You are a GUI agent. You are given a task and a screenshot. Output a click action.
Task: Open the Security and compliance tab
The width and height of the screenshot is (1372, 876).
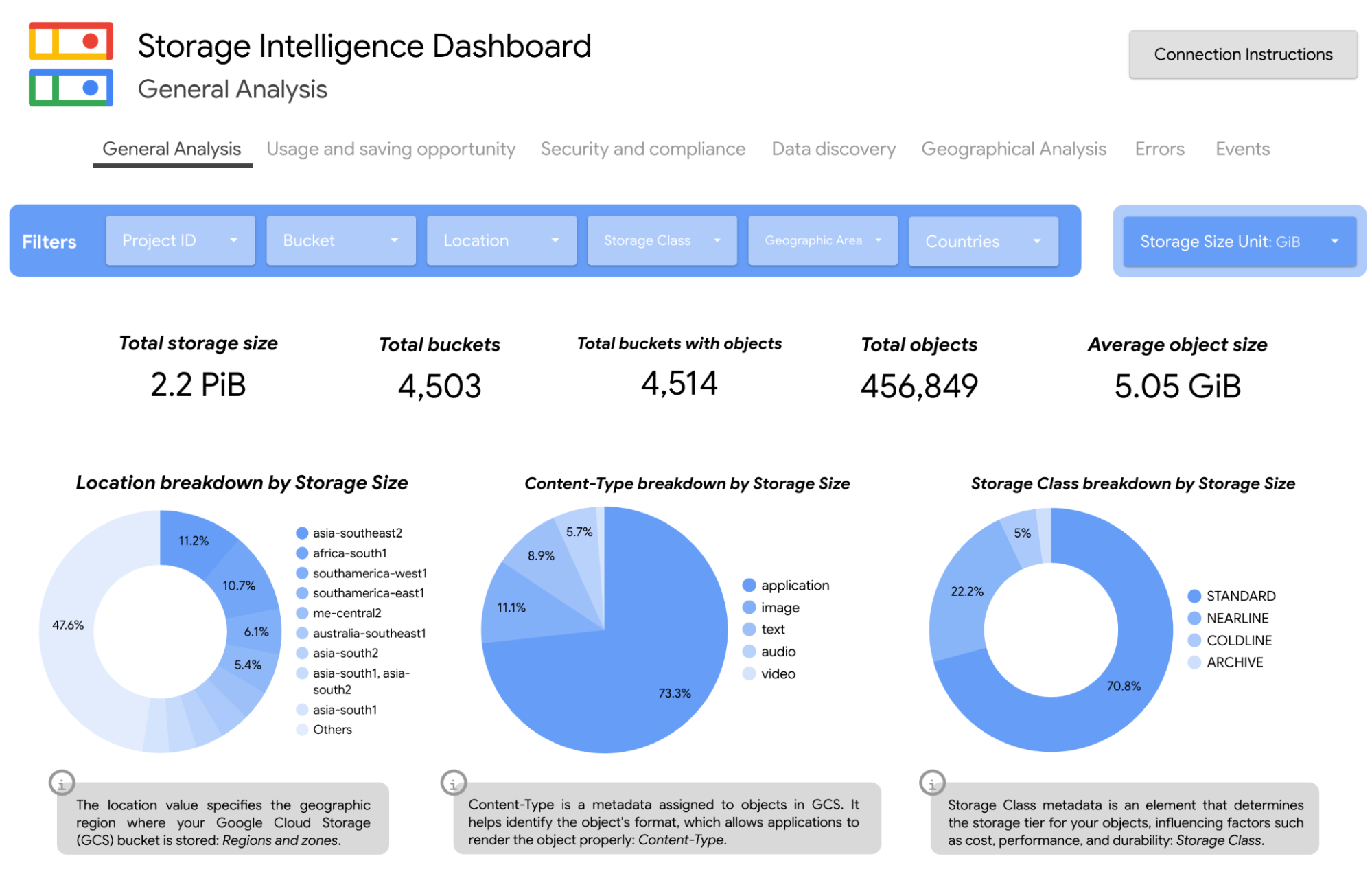pos(642,149)
